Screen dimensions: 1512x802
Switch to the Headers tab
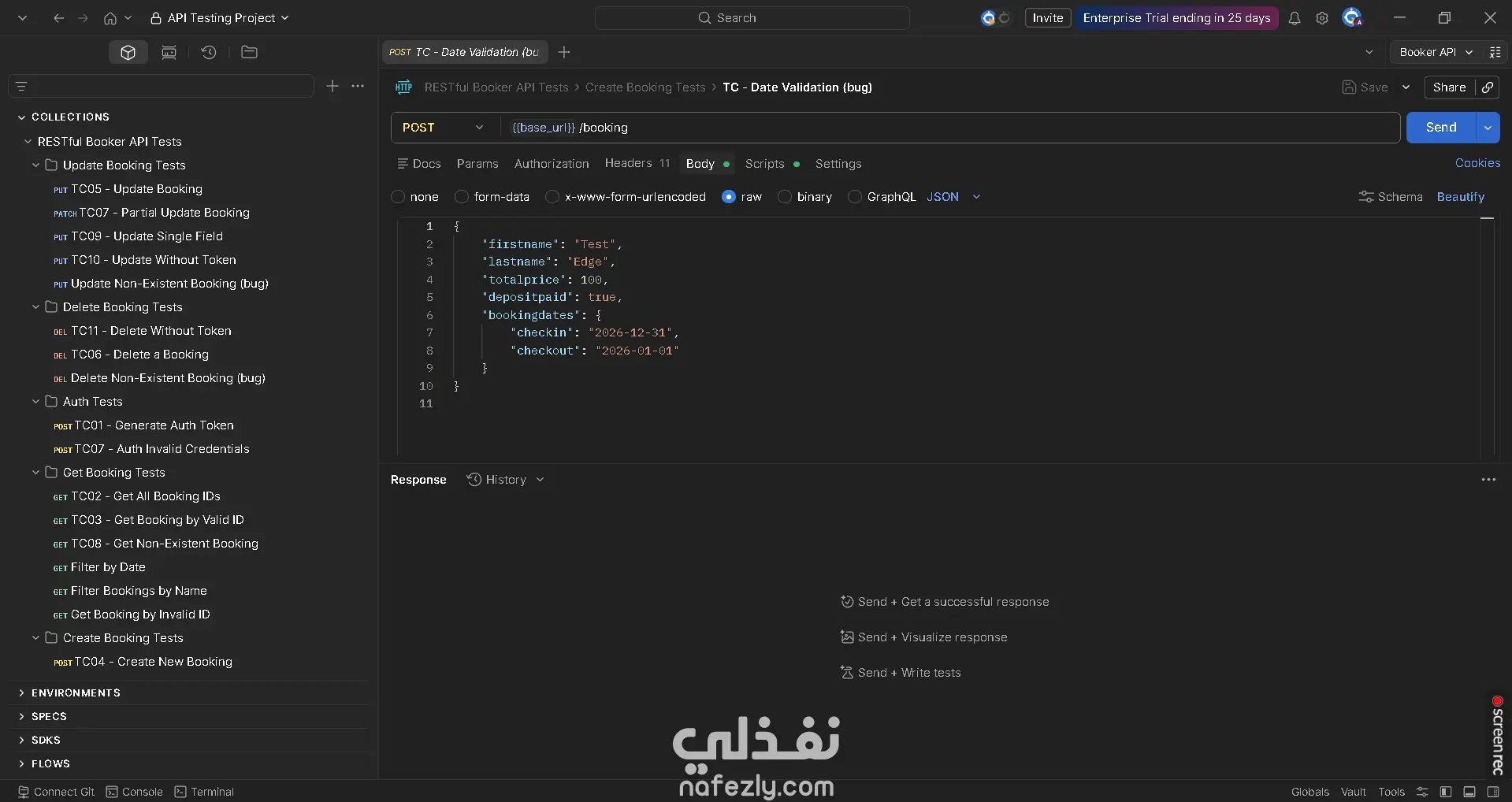[637, 163]
